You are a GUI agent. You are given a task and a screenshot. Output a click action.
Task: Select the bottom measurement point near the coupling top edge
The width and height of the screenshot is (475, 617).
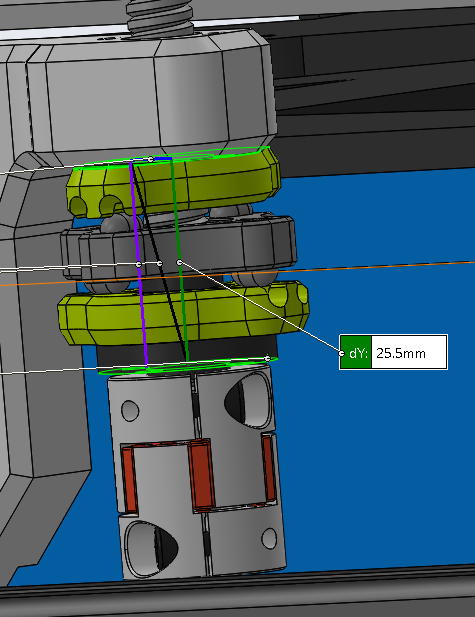tap(268, 358)
